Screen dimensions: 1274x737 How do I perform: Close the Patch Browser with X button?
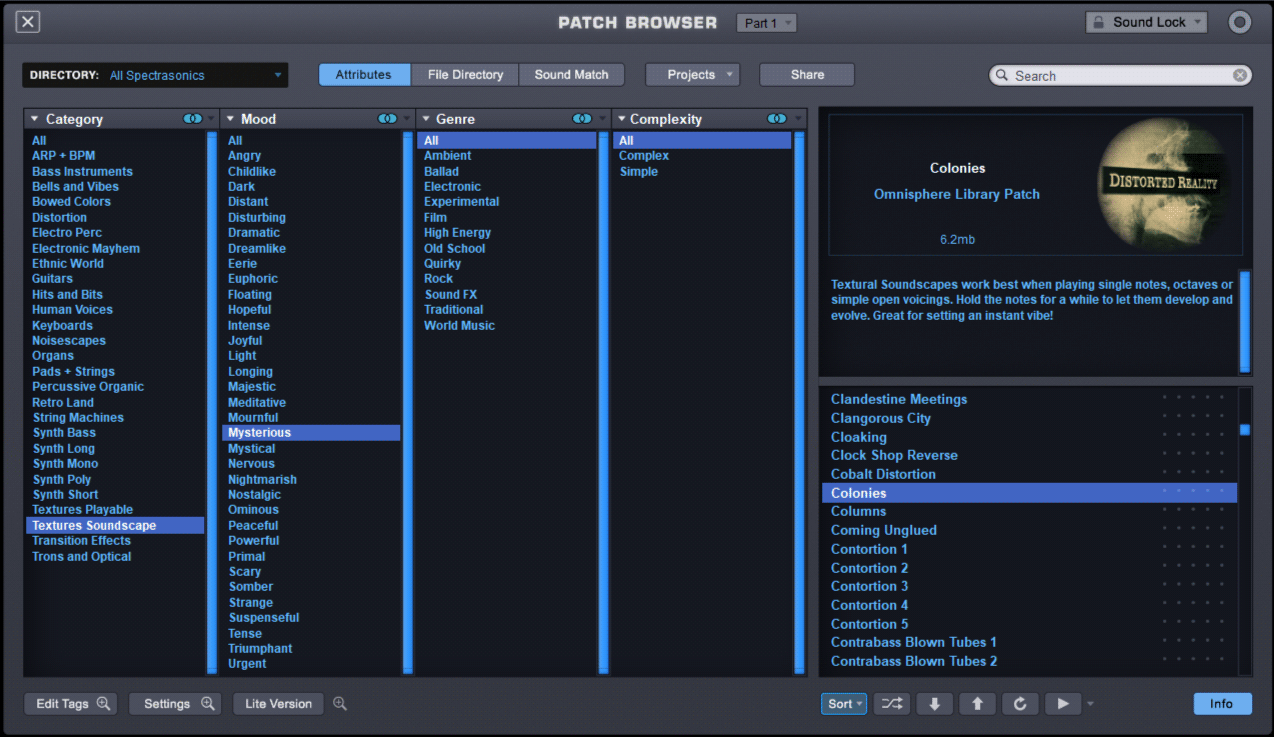point(28,22)
